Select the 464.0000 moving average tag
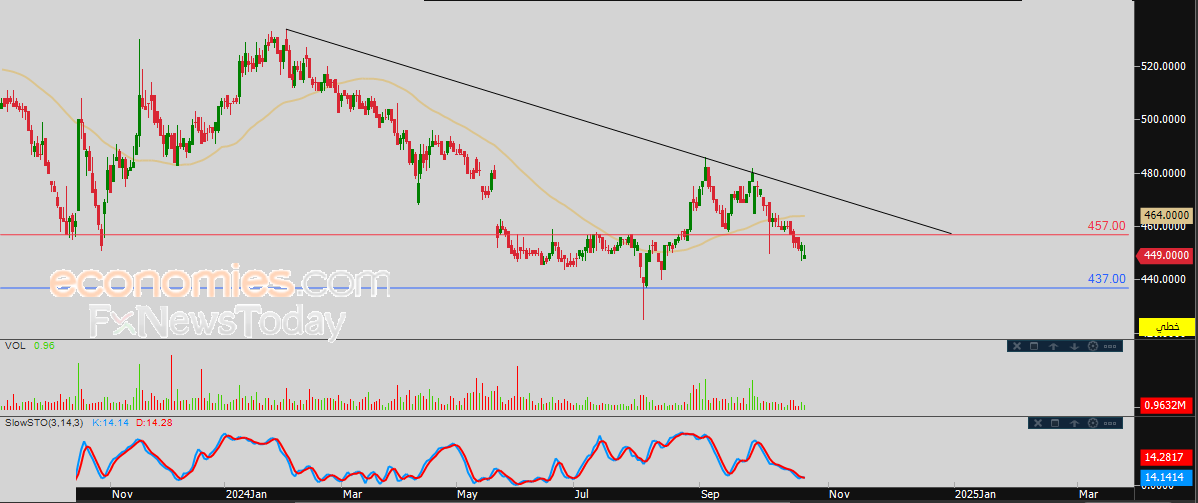 [1166, 216]
